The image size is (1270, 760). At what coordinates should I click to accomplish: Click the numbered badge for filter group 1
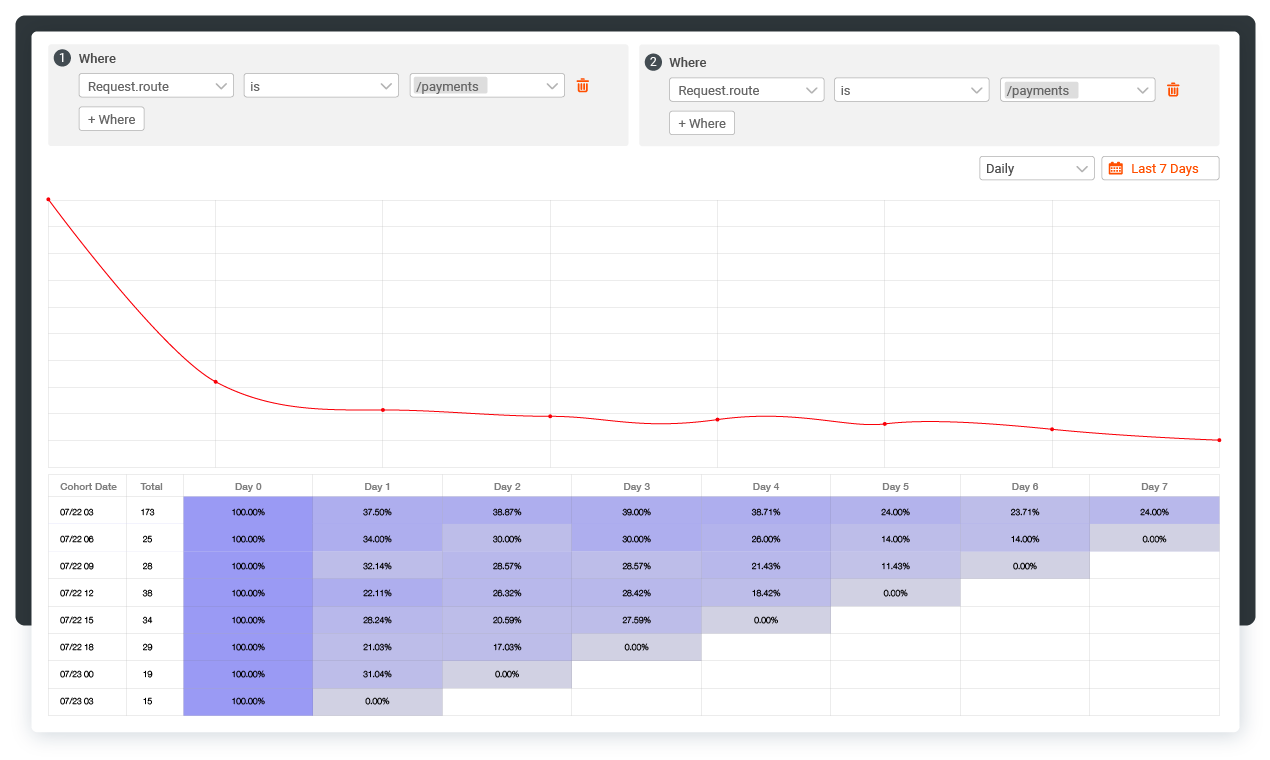(x=62, y=58)
